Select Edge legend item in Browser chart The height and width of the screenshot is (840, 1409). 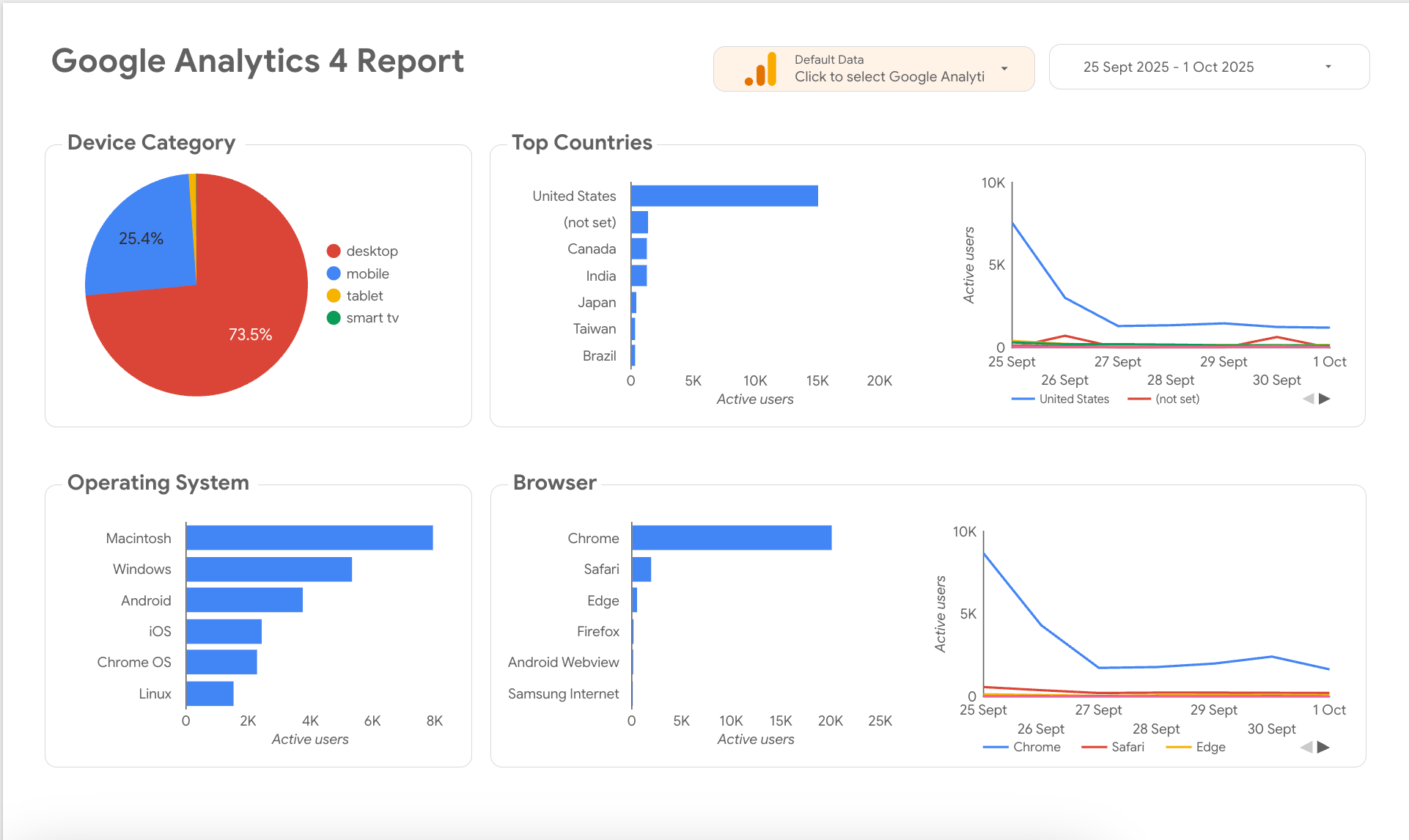click(x=1210, y=747)
